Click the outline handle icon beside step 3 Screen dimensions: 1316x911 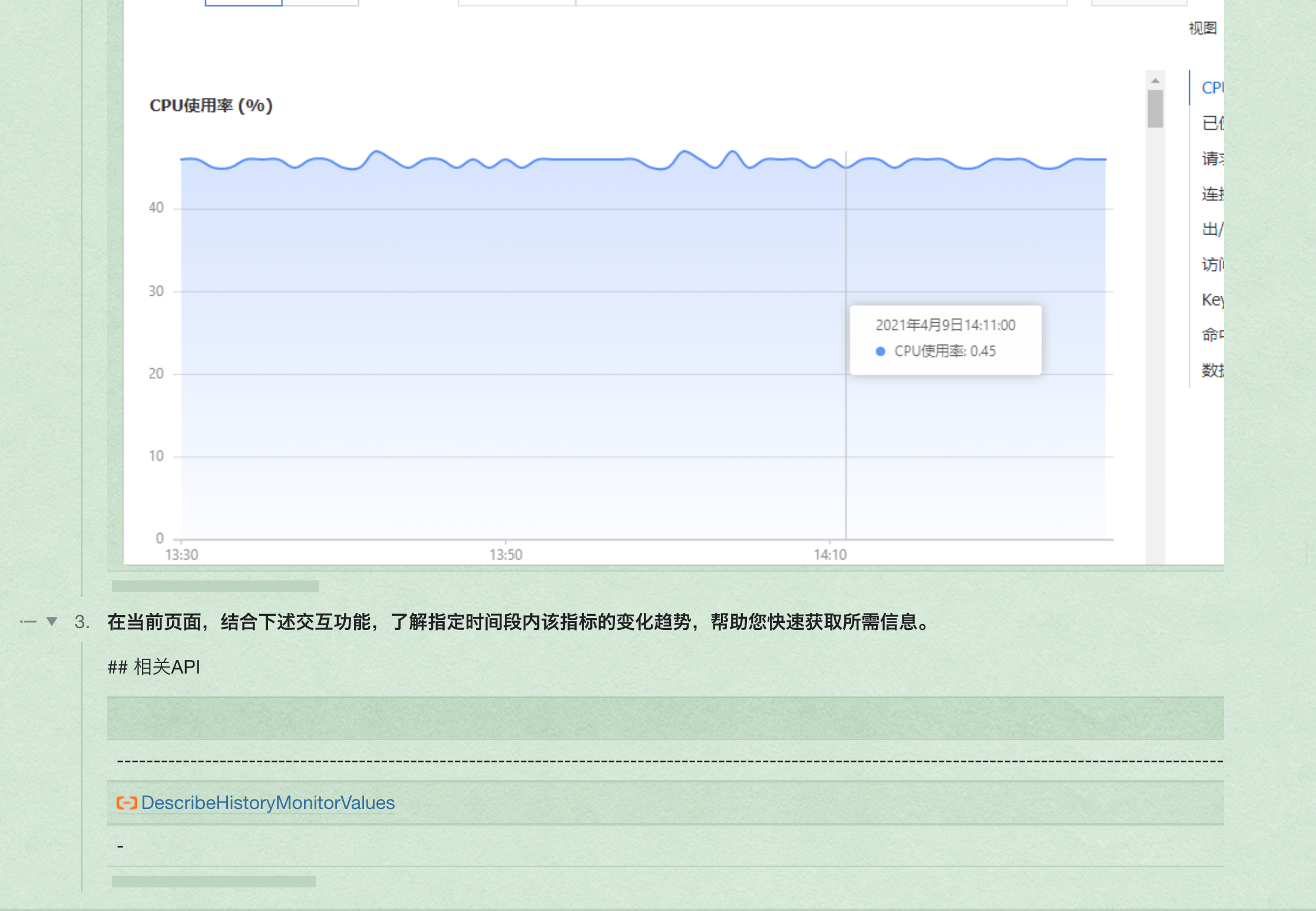tap(28, 621)
